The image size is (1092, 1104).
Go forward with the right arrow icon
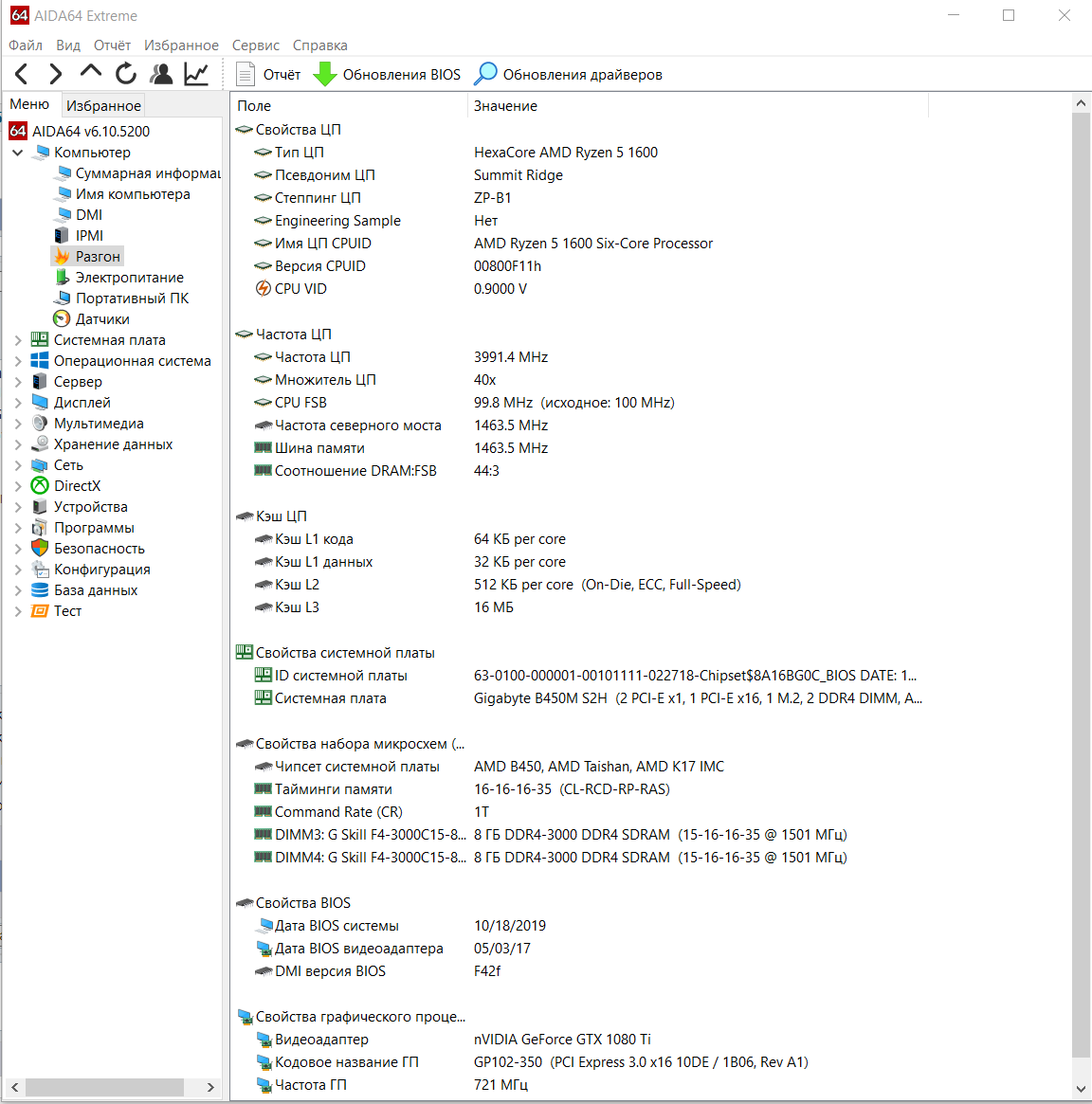point(55,74)
